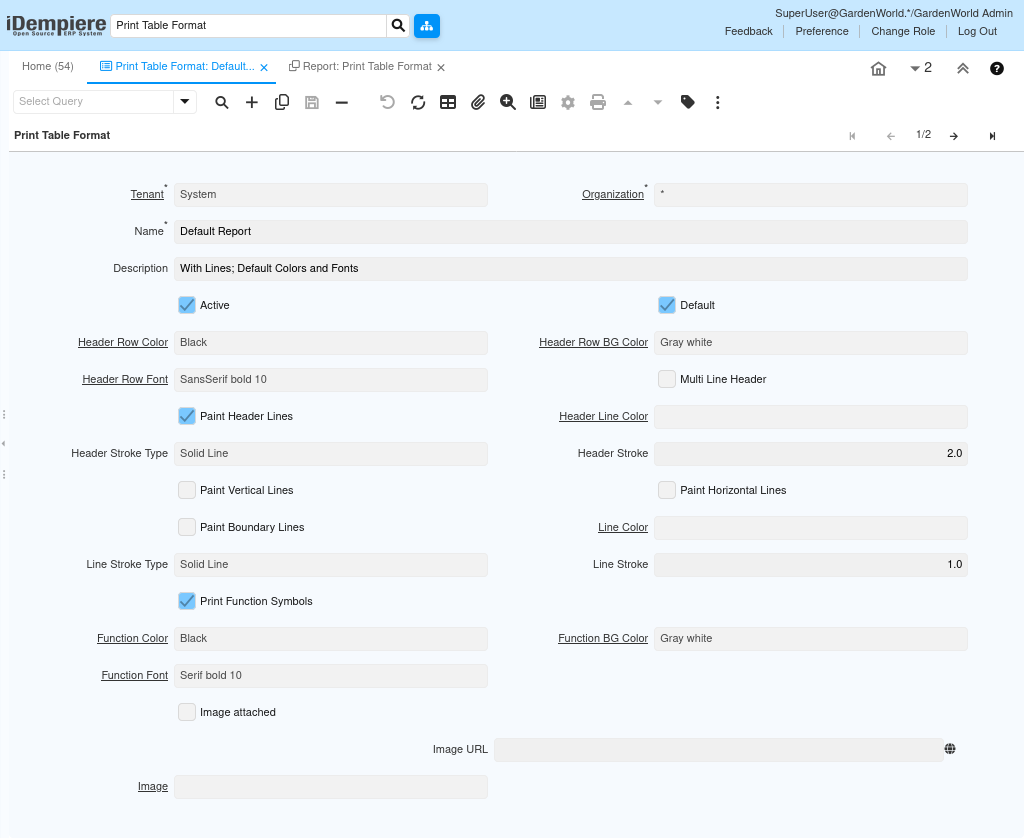Go to next record arrow
The height and width of the screenshot is (838, 1024).
tap(954, 136)
